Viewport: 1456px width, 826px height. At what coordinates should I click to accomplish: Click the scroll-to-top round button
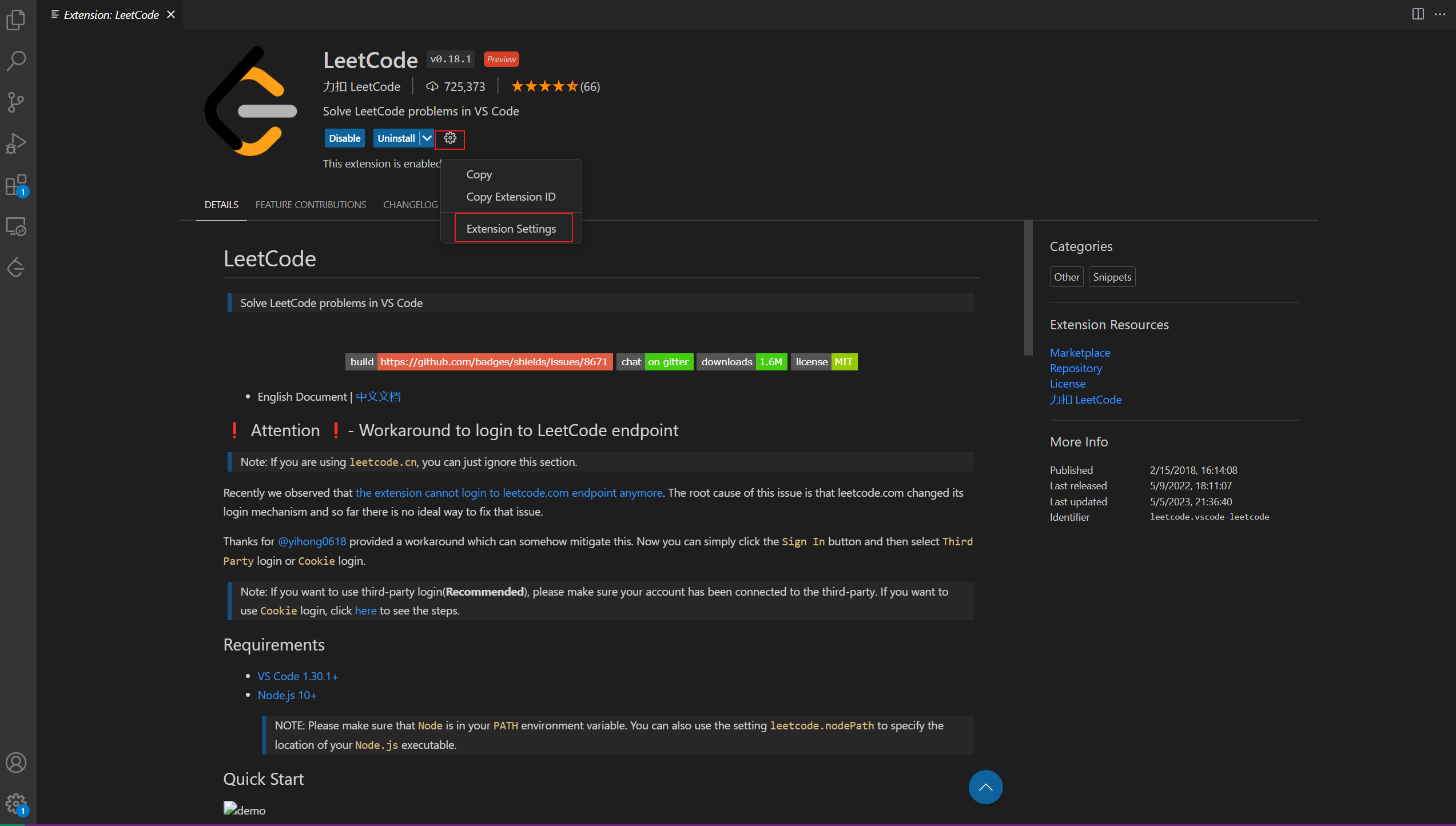click(x=985, y=787)
